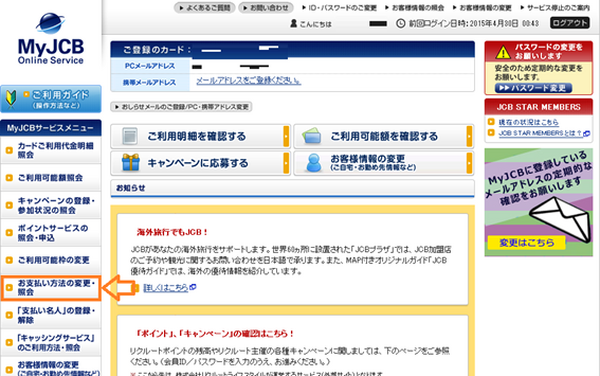Screen dimensions: 600x376
Task: Click the パスワード変更 button
Action: click(533, 88)
